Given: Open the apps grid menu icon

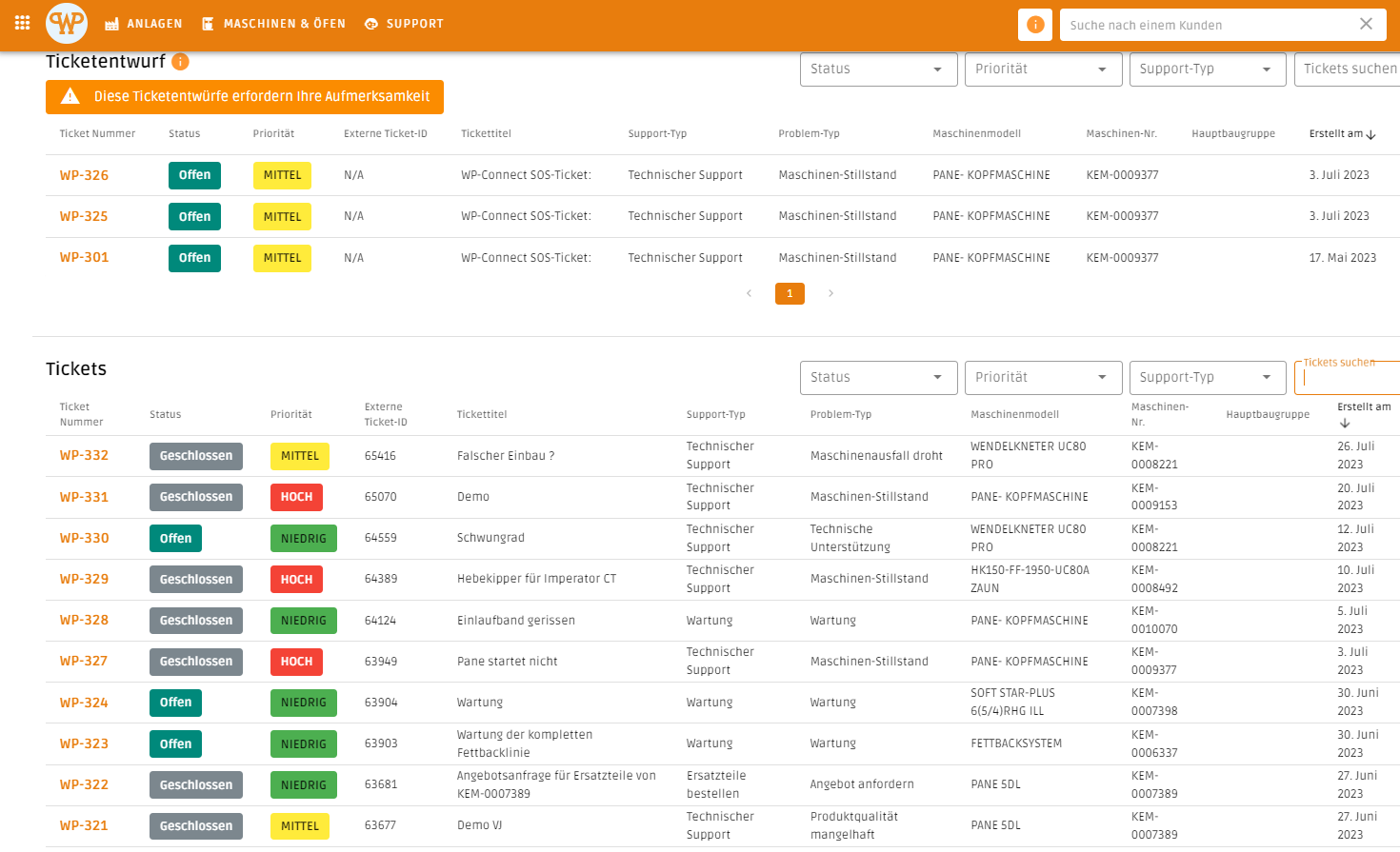Looking at the screenshot, I should (x=22, y=23).
